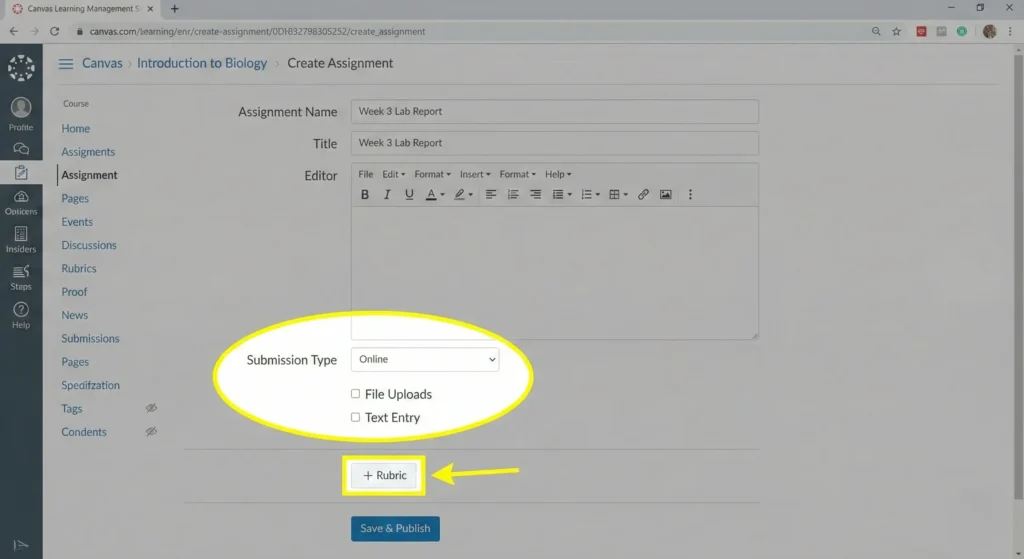The width and height of the screenshot is (1024, 559).
Task: Open the numbered list dropdown
Action: pos(590,195)
